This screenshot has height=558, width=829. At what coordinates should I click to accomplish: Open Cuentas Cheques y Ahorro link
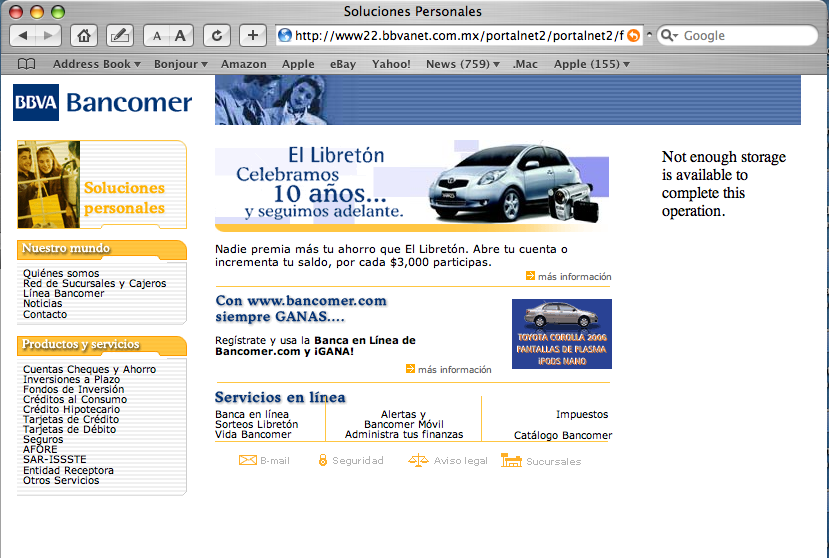pyautogui.click(x=89, y=369)
